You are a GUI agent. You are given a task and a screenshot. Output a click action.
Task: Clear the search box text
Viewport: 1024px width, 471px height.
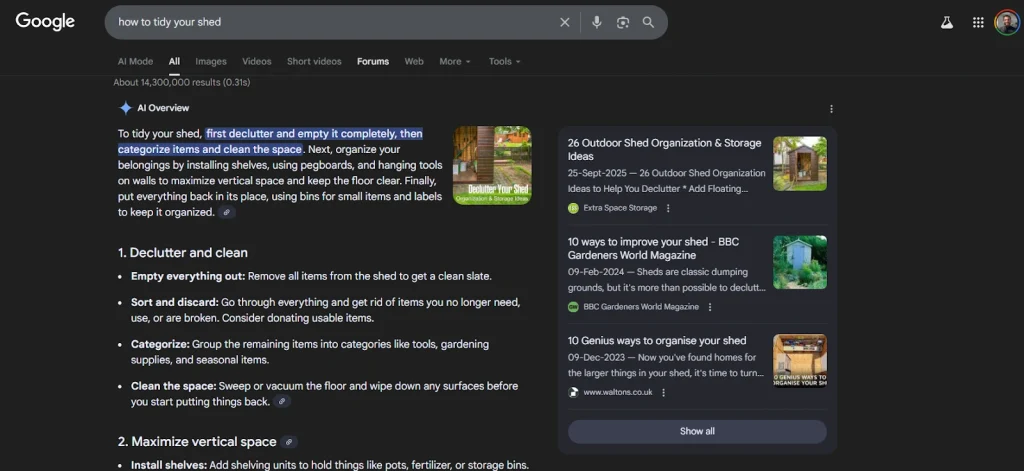565,22
